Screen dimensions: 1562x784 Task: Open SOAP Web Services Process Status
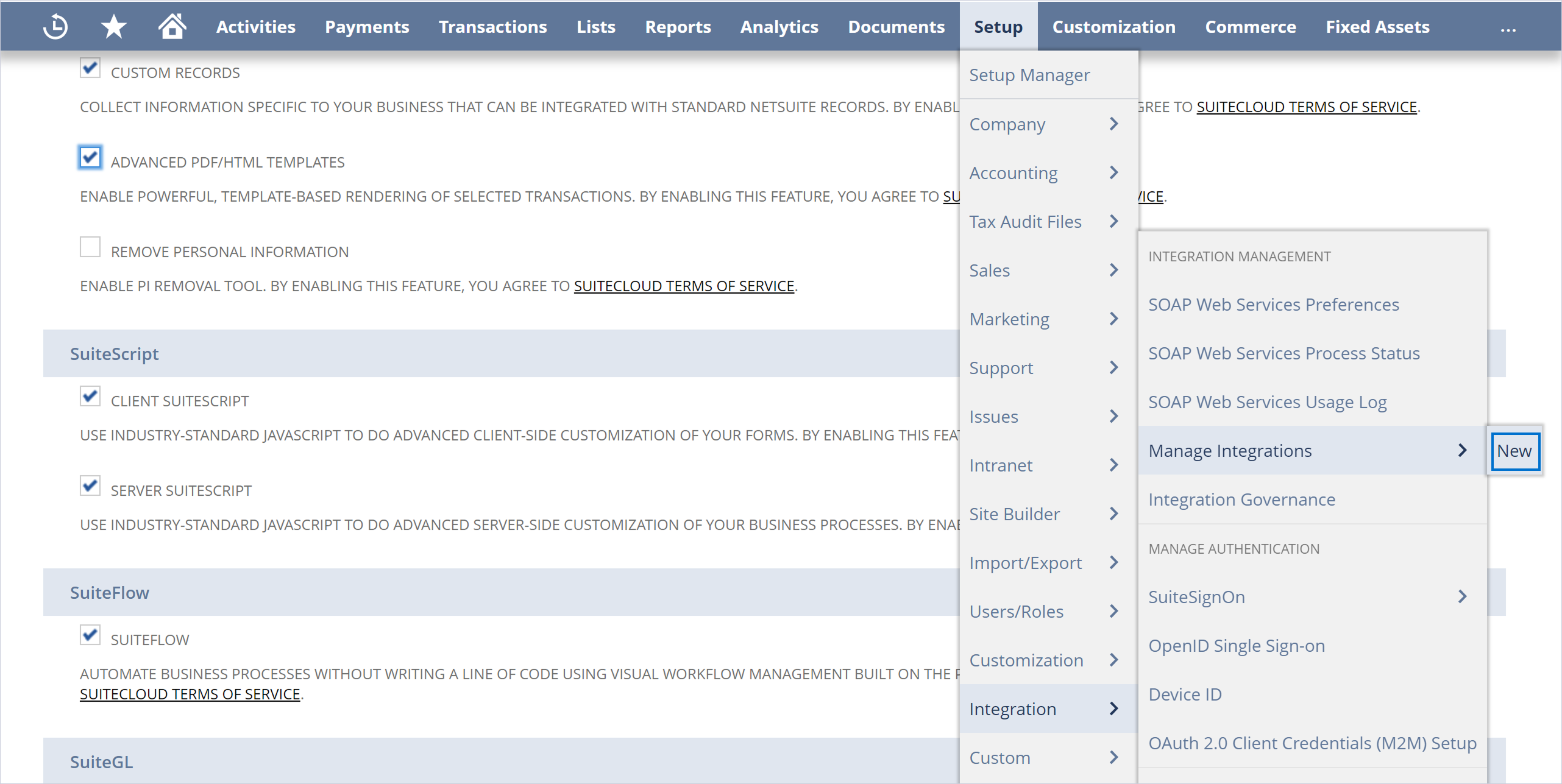1312,353
